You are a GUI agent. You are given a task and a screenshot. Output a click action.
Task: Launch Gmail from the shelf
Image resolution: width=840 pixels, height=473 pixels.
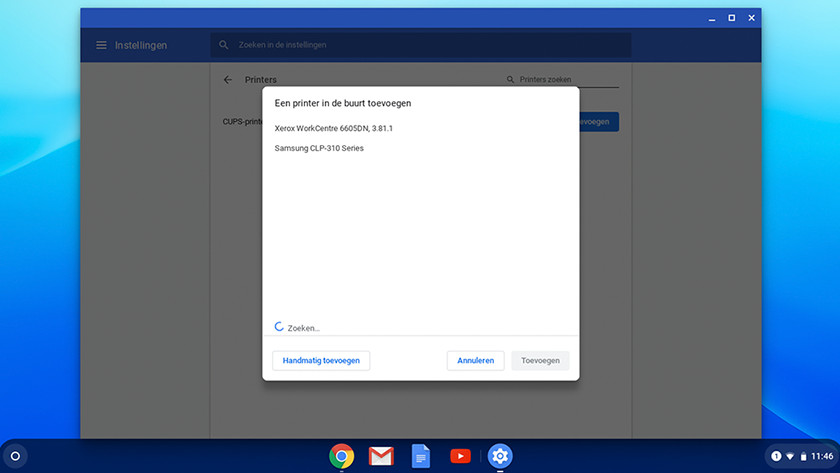coord(381,456)
